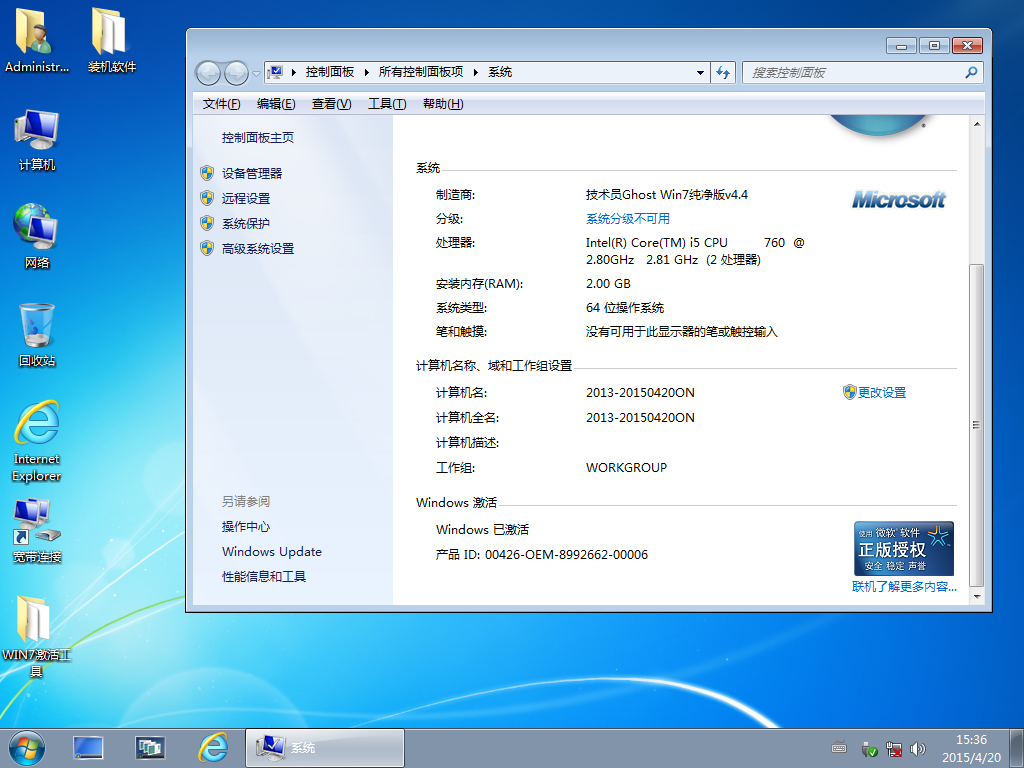This screenshot has height=768, width=1024.
Task: Open the recent pages dropdown arrow
Action: (x=256, y=73)
